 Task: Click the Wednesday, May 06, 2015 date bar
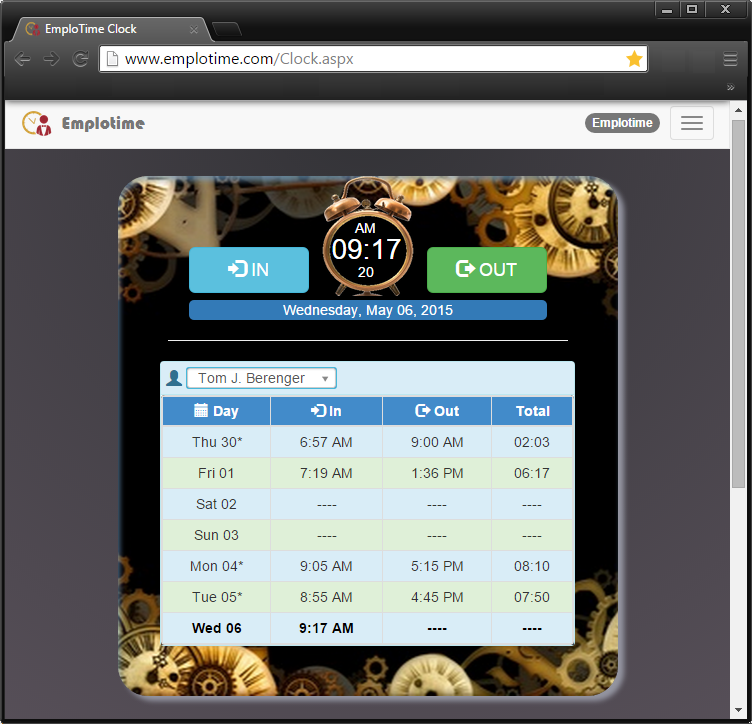coord(368,310)
